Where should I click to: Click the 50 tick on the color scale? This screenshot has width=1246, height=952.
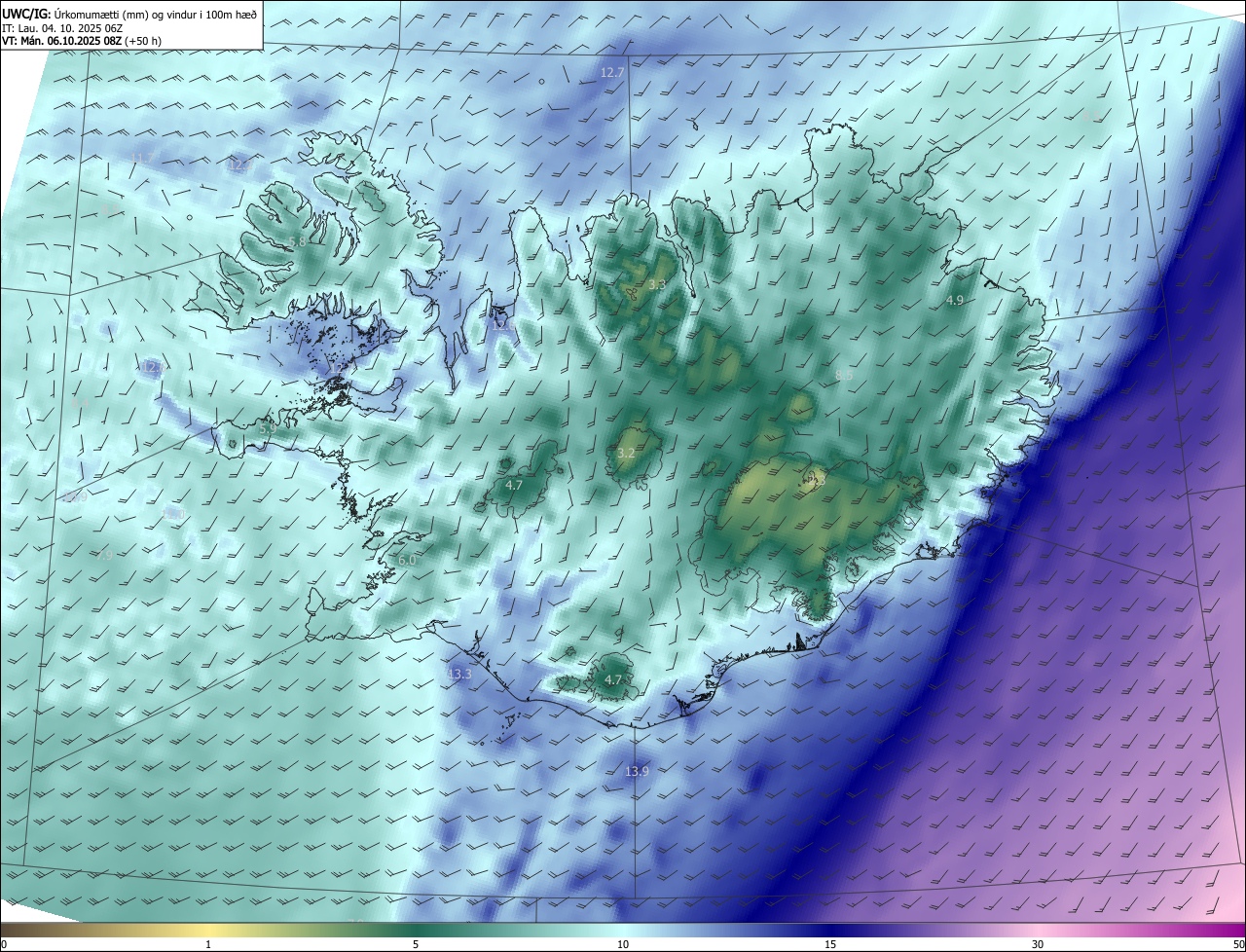[x=1238, y=944]
